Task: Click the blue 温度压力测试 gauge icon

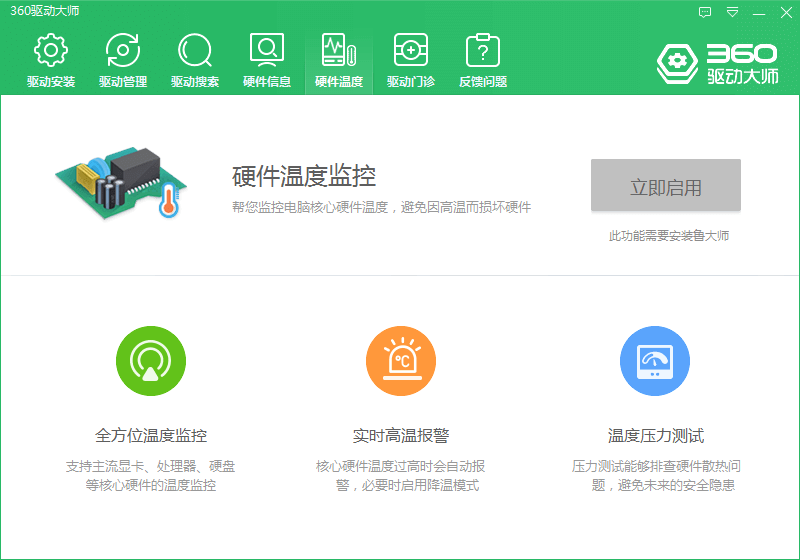Action: [655, 361]
